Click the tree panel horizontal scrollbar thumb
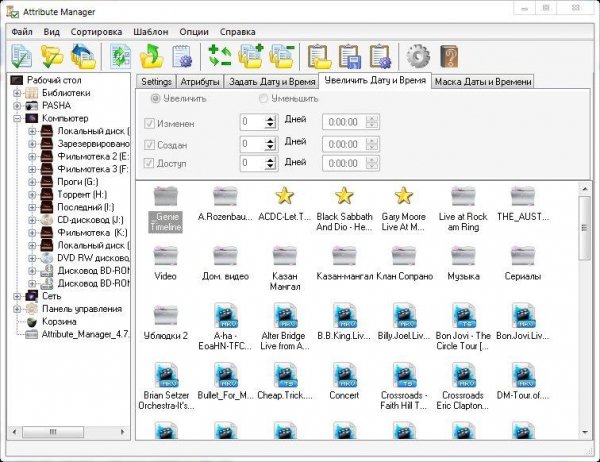The height and width of the screenshot is (462, 600). 53,432
